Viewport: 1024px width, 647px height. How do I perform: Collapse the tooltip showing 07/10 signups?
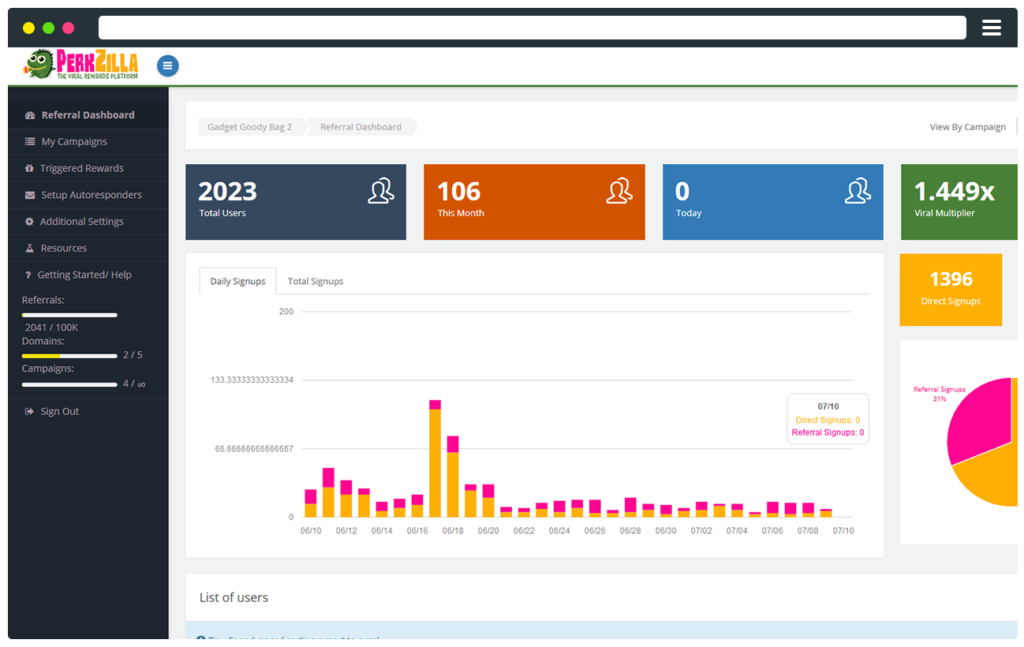click(x=827, y=418)
